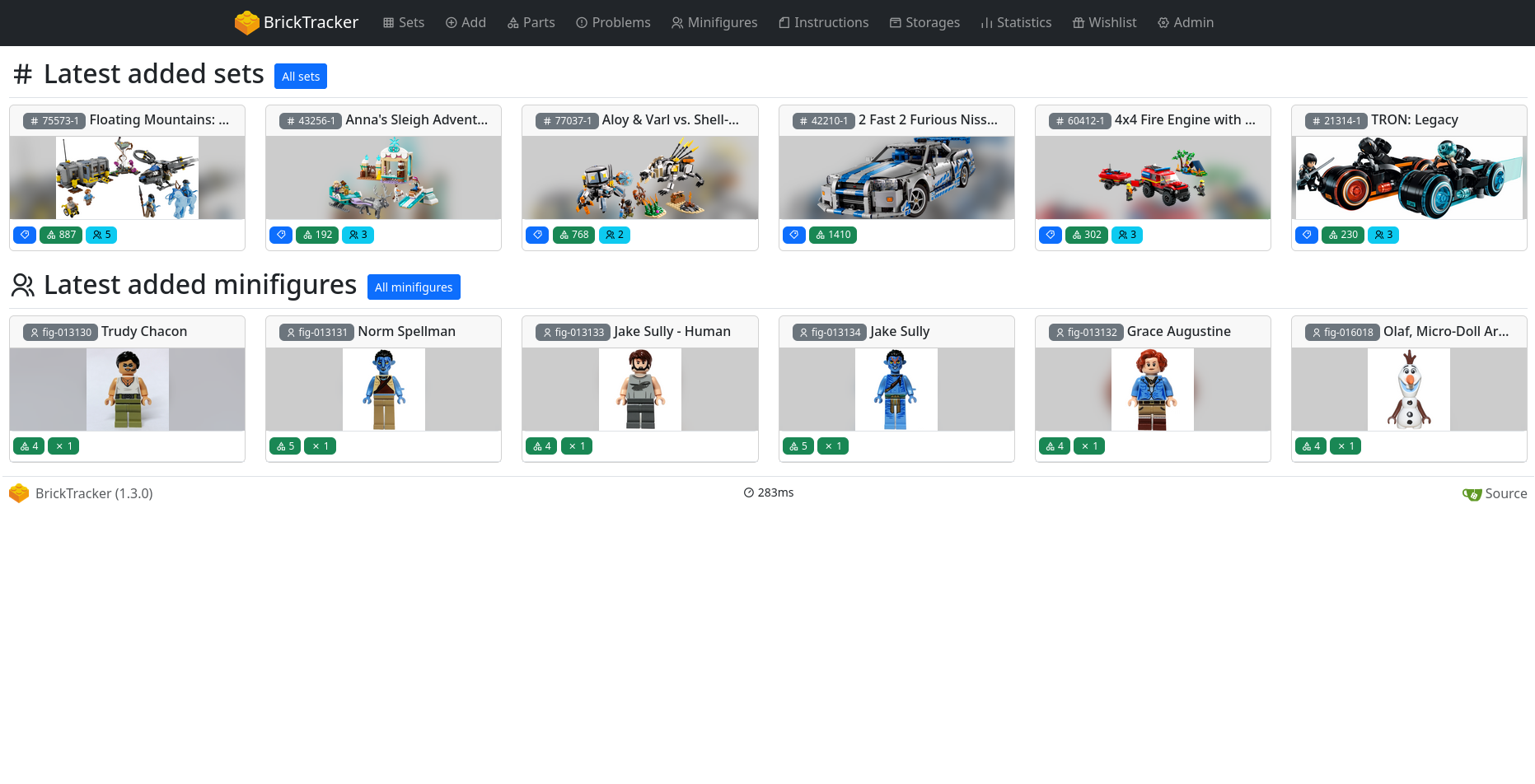This screenshot has height=784, width=1535.
Task: Open the Norm Spellman minifigure image
Action: coord(383,390)
